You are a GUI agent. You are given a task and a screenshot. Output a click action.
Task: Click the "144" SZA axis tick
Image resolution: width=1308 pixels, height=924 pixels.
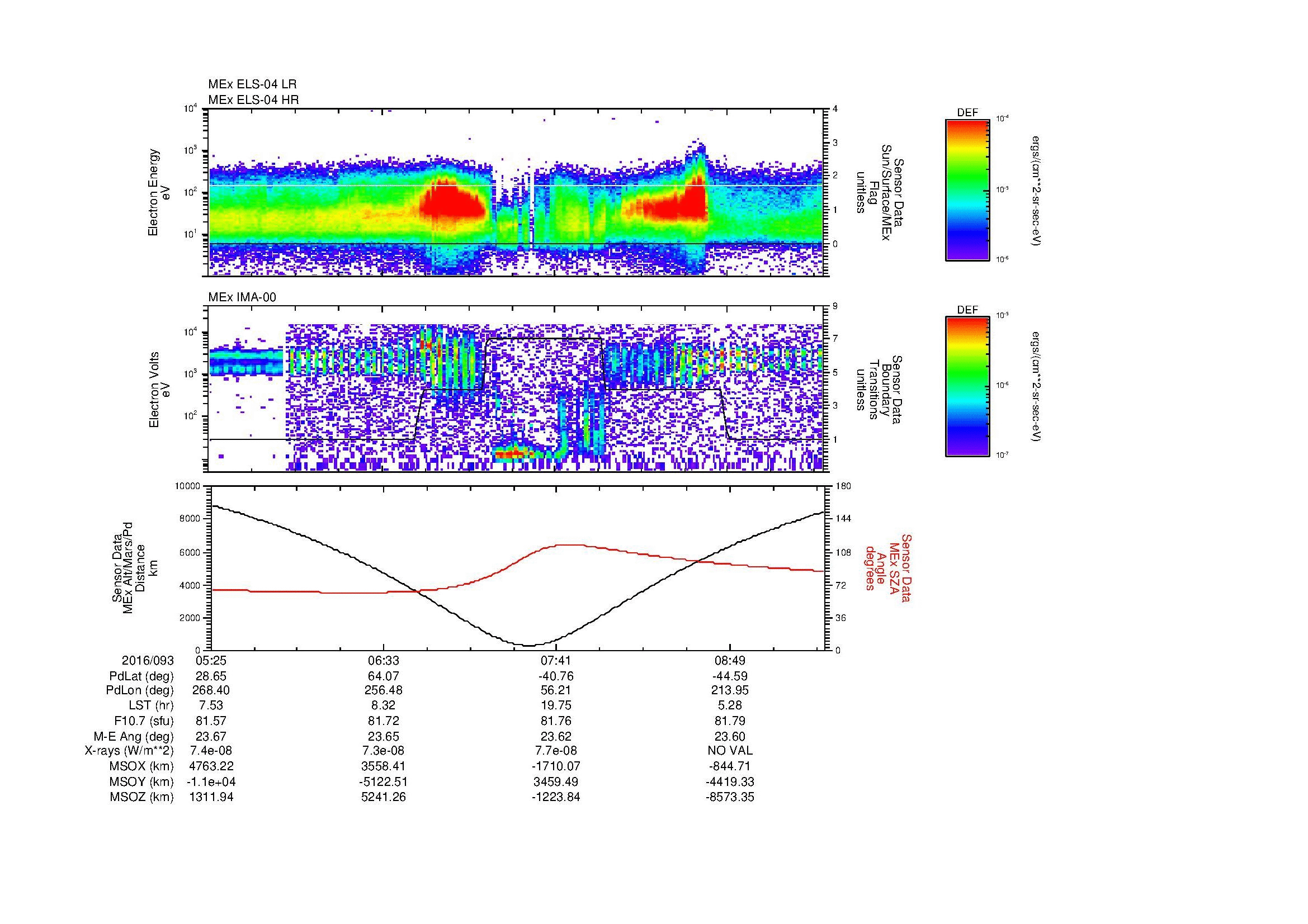(843, 519)
